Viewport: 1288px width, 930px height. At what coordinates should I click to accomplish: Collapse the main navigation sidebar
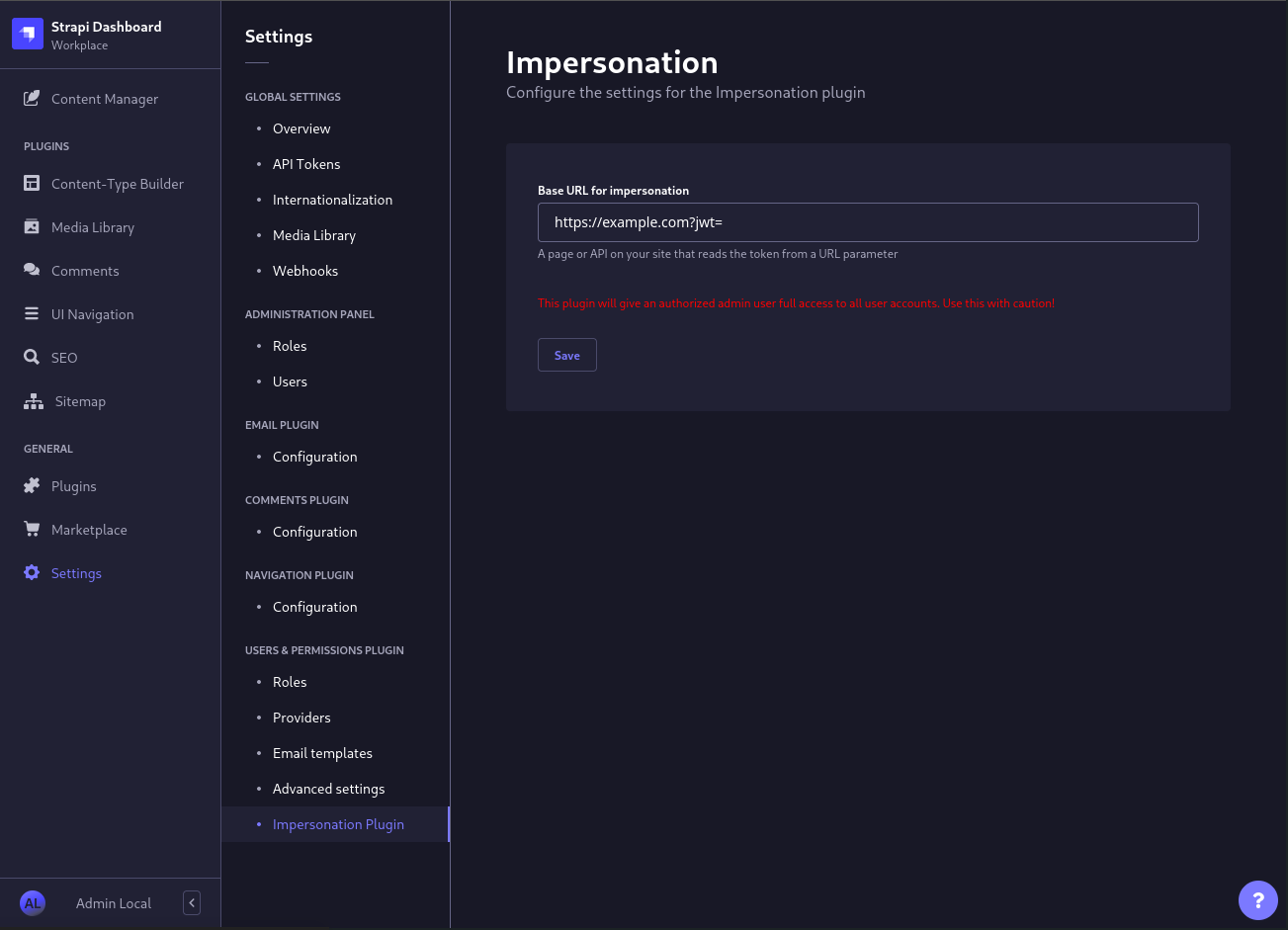point(192,903)
